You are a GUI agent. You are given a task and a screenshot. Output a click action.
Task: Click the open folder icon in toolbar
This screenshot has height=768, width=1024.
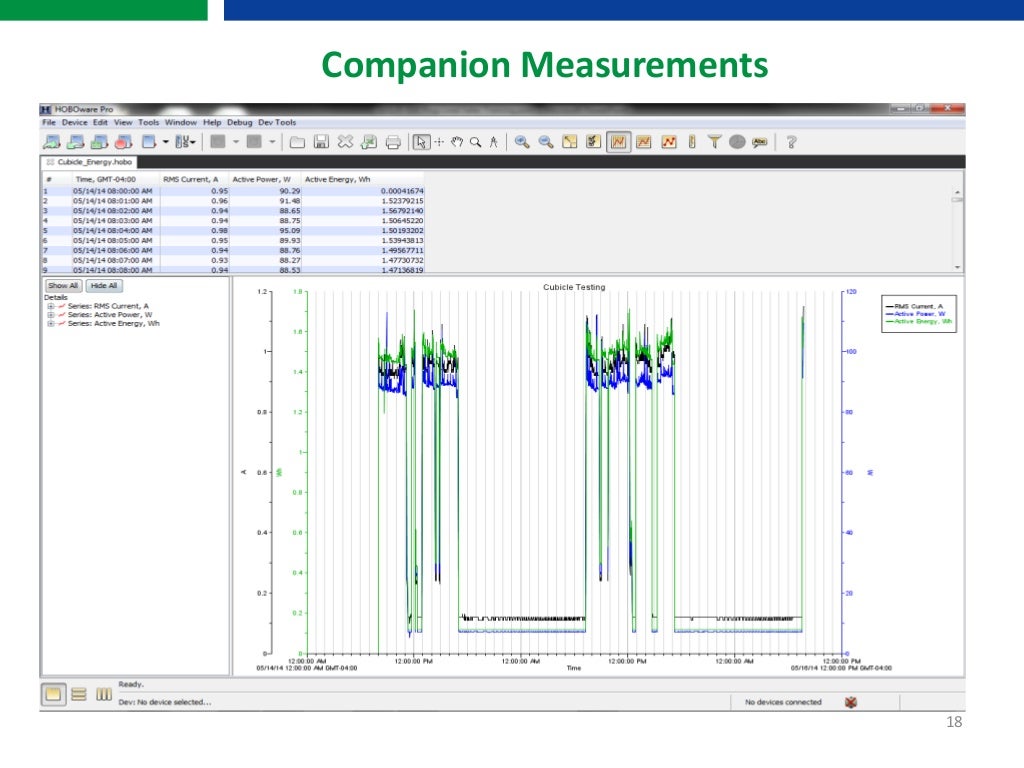(297, 142)
